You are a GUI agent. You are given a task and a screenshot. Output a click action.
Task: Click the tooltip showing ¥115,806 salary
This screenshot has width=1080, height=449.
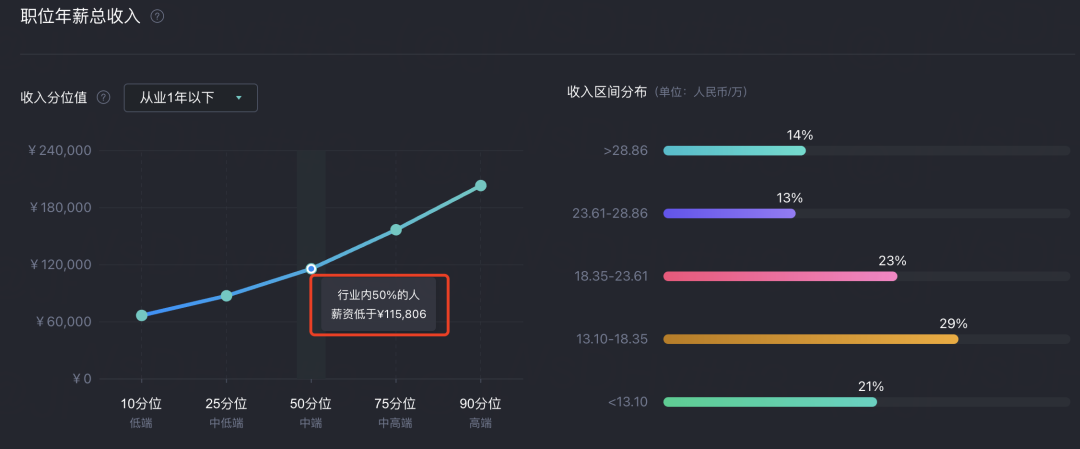[x=379, y=304]
